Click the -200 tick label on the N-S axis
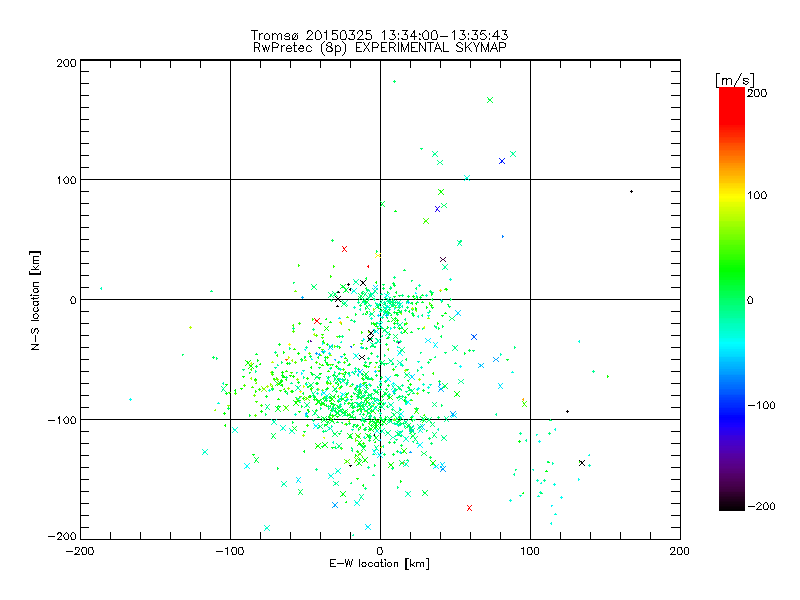Image resolution: width=800 pixels, height=600 pixels. pos(62,536)
